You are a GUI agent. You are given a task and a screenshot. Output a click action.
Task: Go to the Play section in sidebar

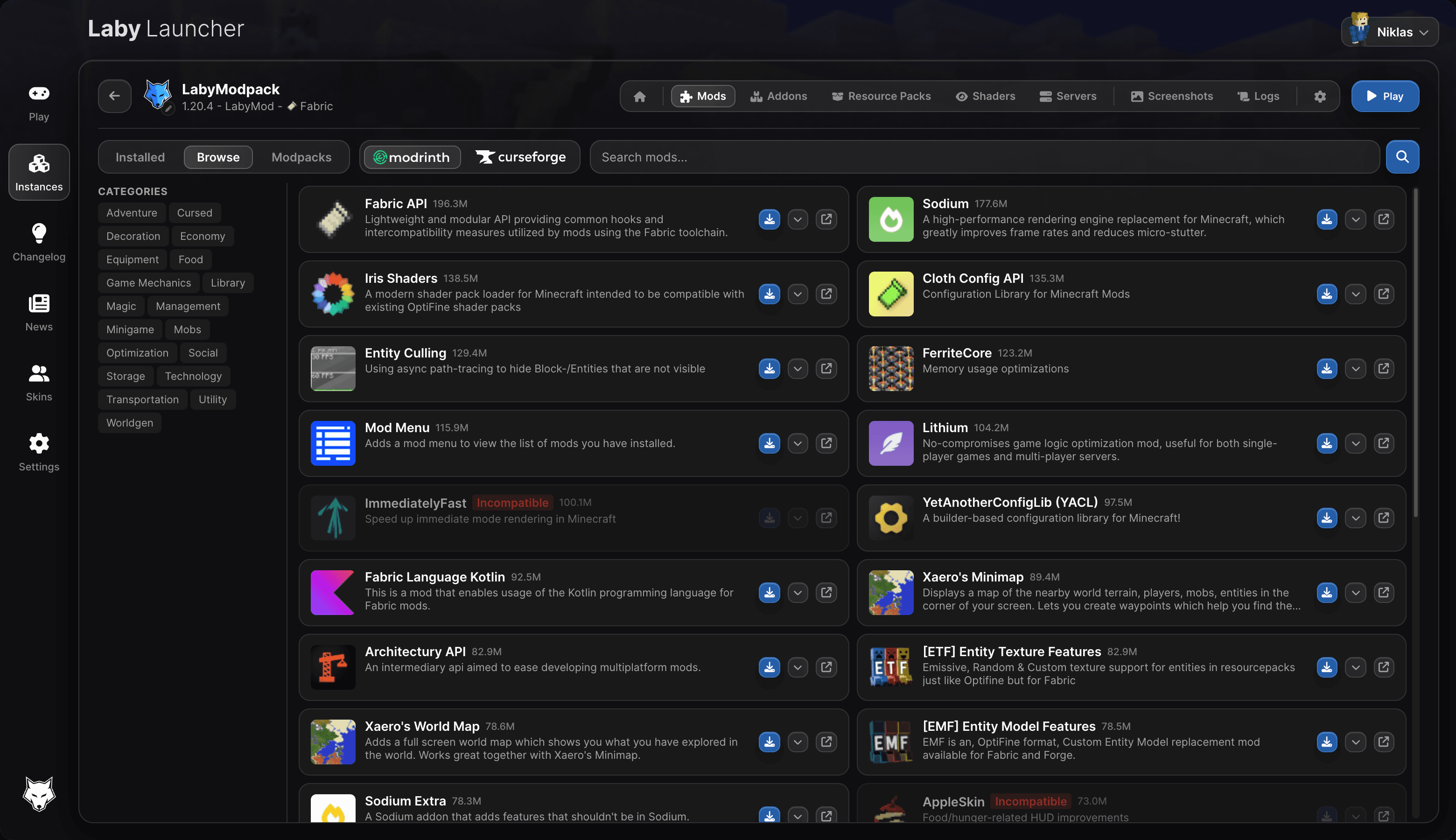pyautogui.click(x=39, y=103)
